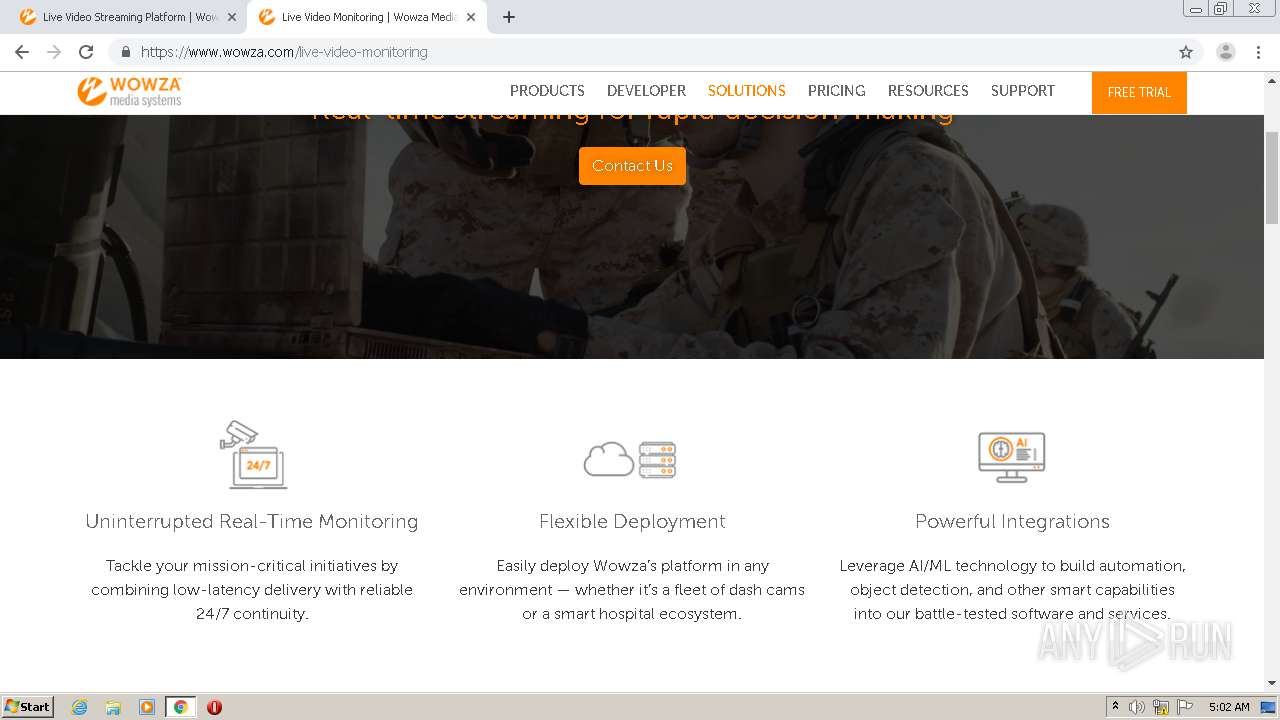Open the RESOURCES menu

click(x=928, y=91)
